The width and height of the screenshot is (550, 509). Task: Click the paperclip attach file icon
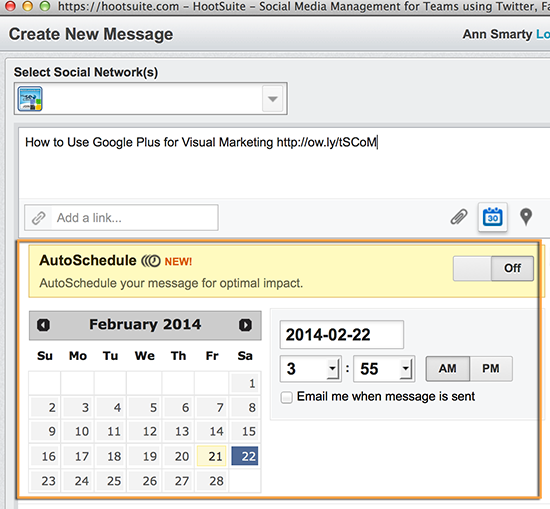point(459,217)
